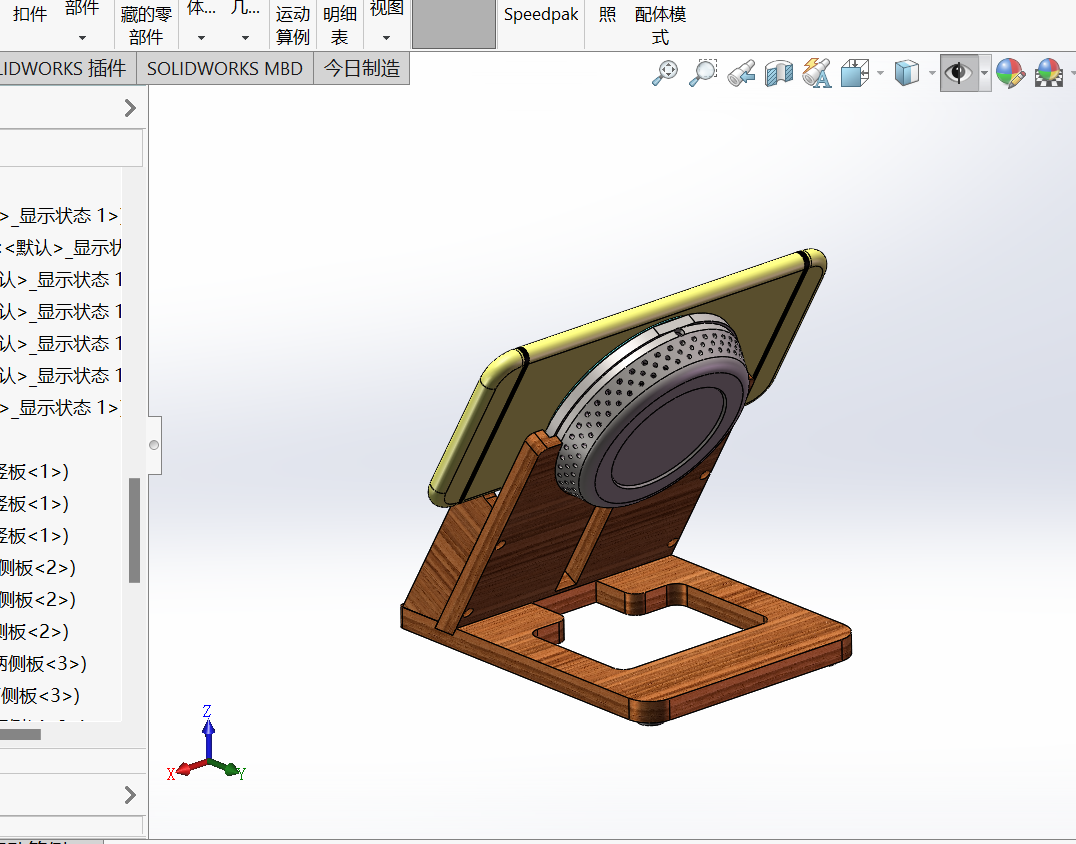Click the feature tree vertical scrollbar
1076x844 pixels.
pos(135,530)
